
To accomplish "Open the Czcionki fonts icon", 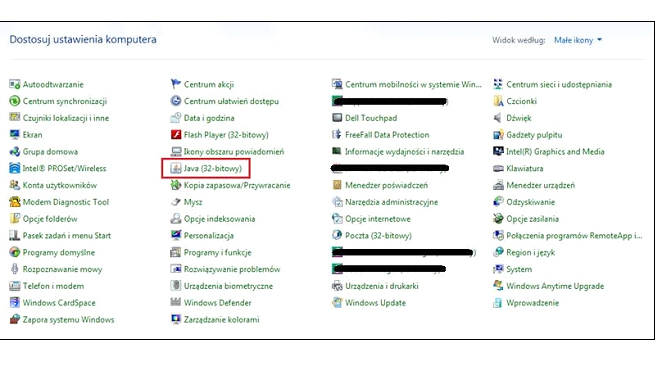I will (498, 101).
